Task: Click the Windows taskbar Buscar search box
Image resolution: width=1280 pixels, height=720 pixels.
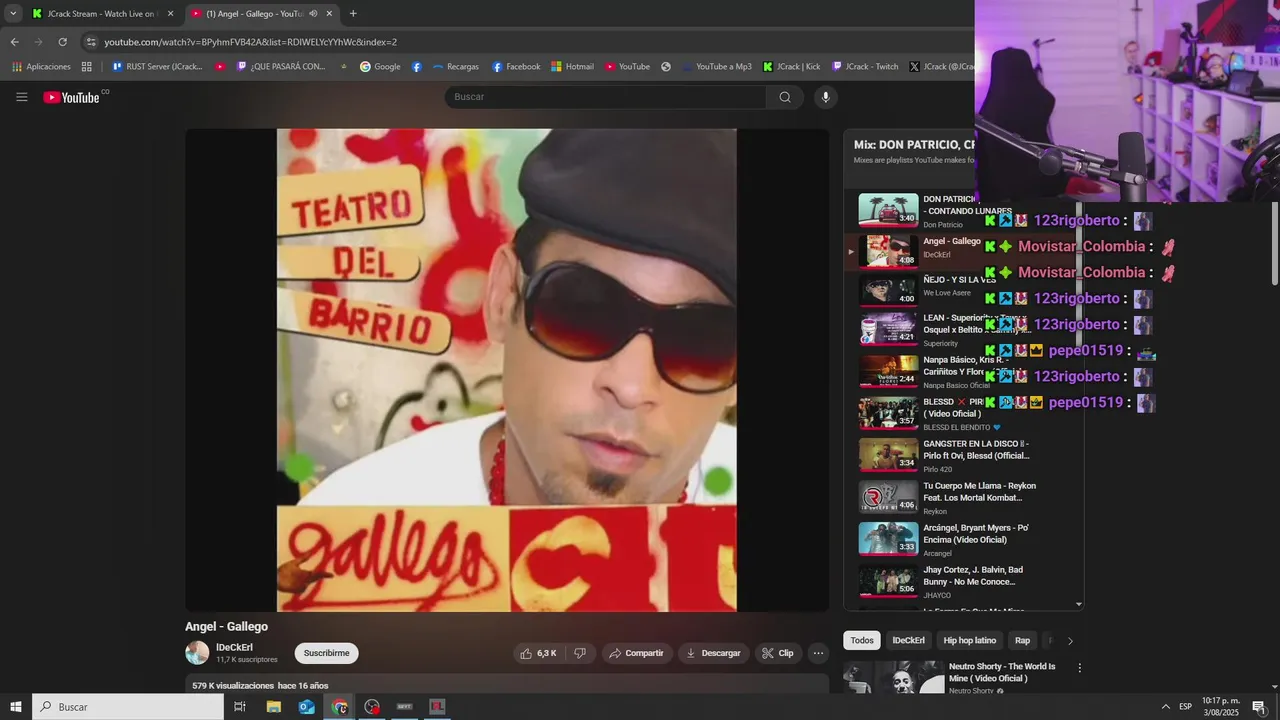Action: coord(128,707)
